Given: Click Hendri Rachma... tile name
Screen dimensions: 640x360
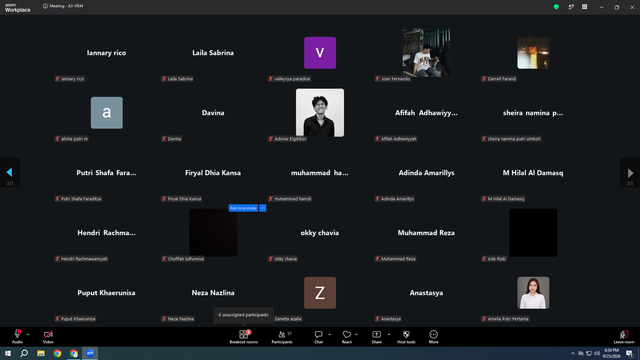Looking at the screenshot, I should pos(107,233).
